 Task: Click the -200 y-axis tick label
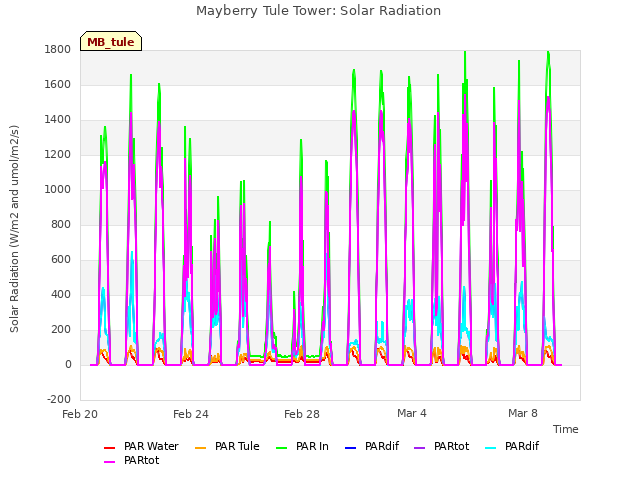click(59, 400)
